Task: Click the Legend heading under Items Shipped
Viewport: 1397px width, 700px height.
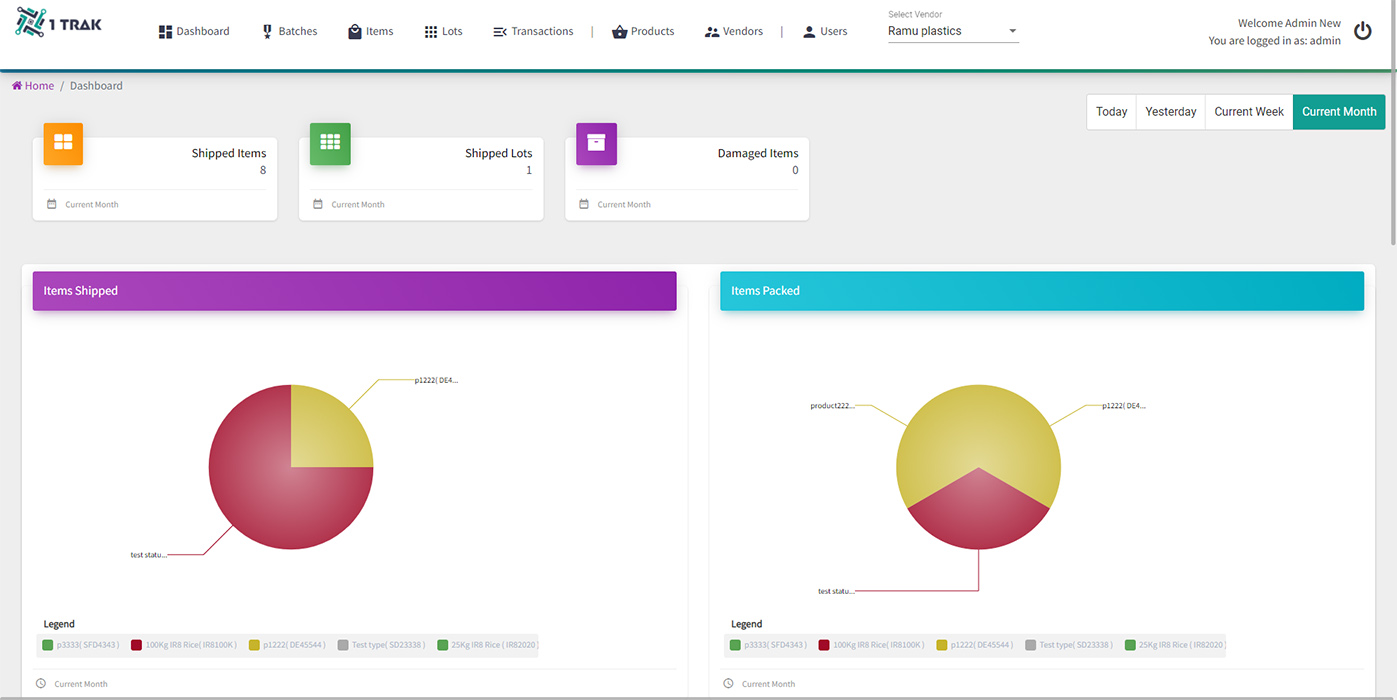Action: coord(59,624)
